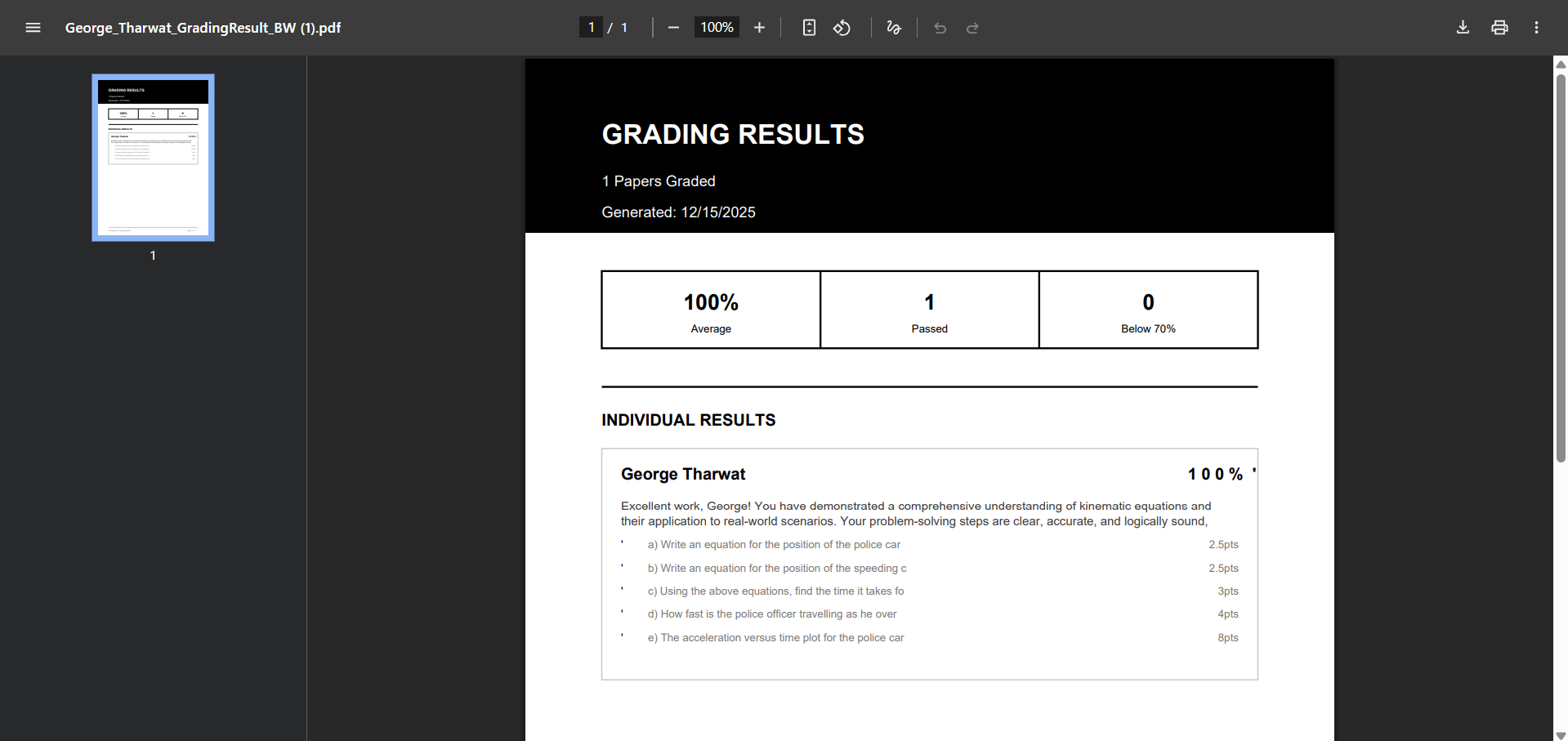
Task: Click the 2.5pts score for question a
Action: 1223,545
